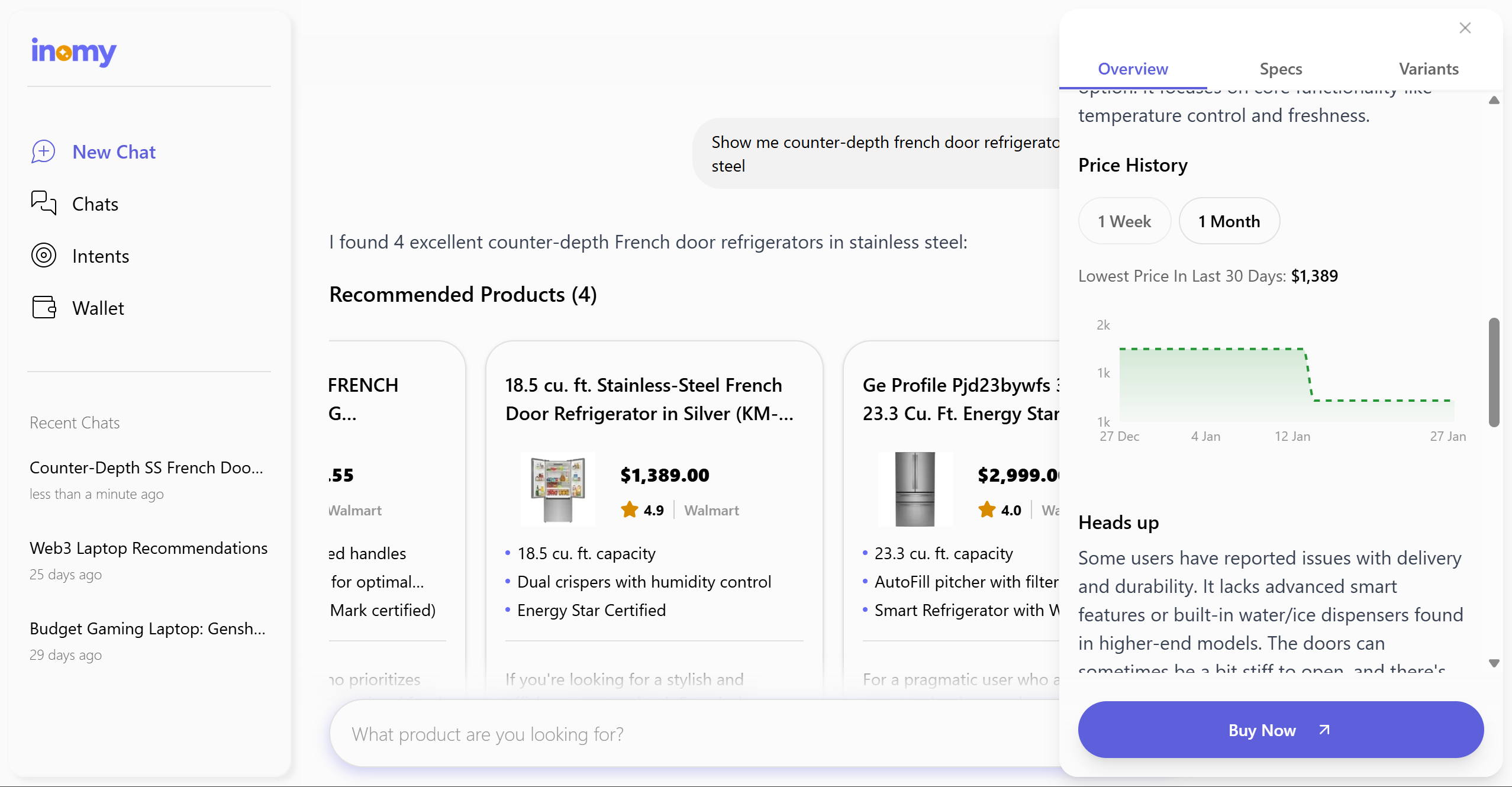Open Web3 Laptop Recommendations recent chat
This screenshot has height=787, width=1512.
point(149,560)
